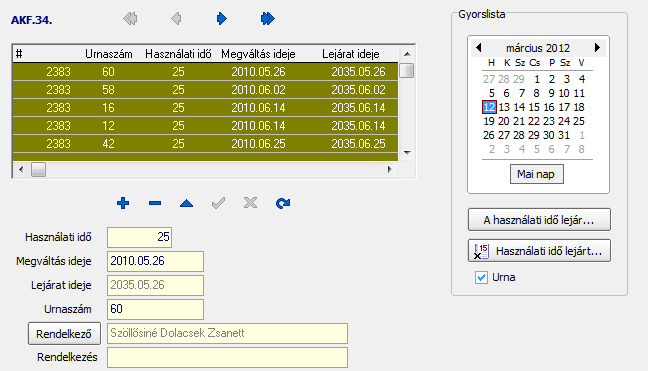Click calendar icon on Használati idő lejárt button
Screen dimensions: 648x371
pos(481,251)
